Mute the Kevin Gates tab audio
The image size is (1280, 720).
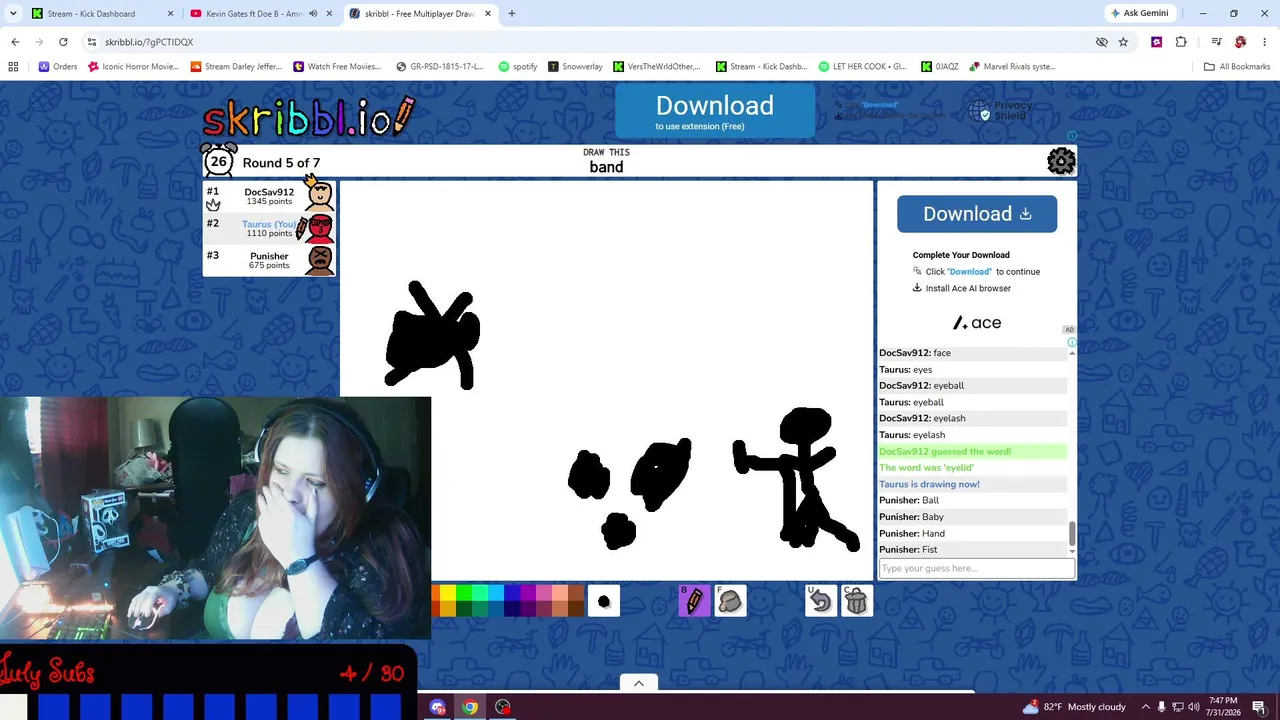coord(313,14)
